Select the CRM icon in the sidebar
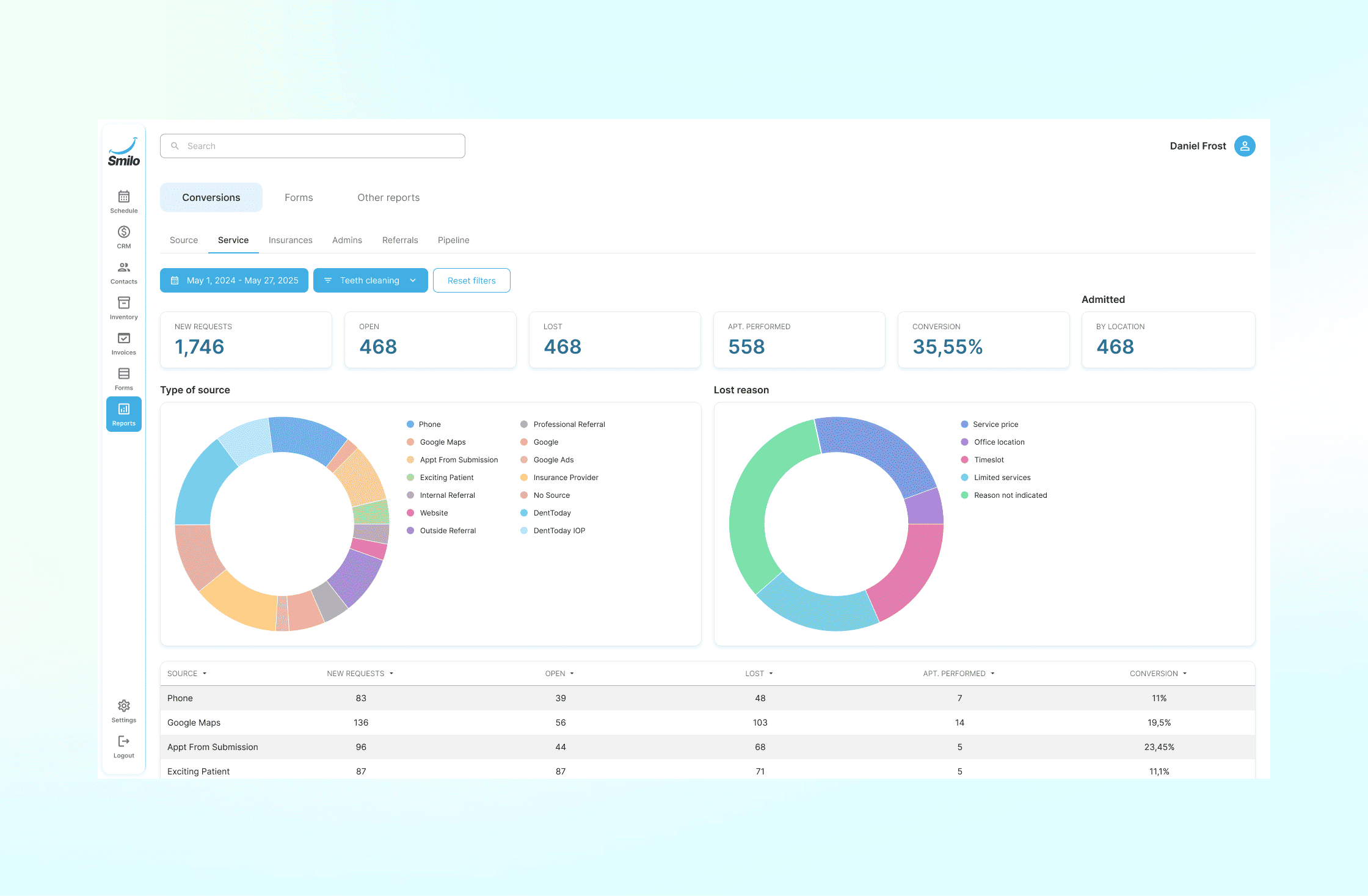 123,236
